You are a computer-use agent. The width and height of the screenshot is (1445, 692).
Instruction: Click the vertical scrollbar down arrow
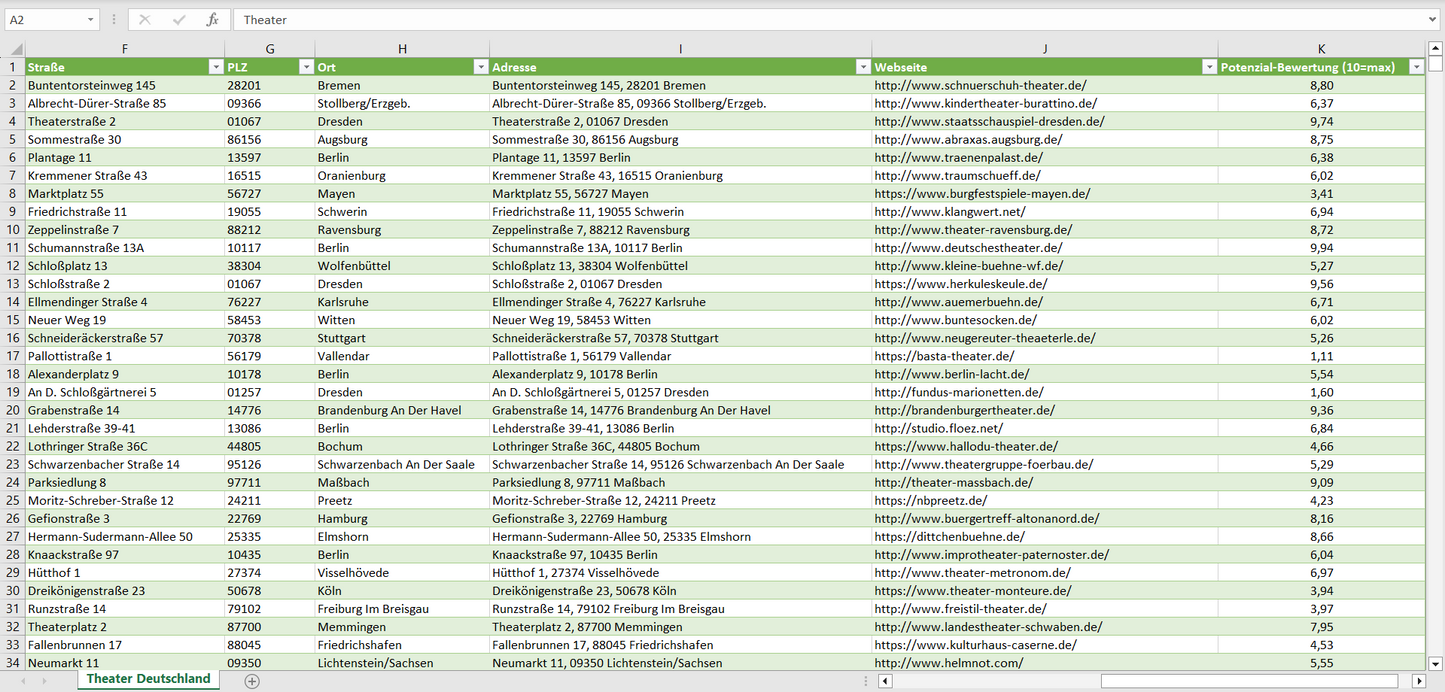point(1436,662)
